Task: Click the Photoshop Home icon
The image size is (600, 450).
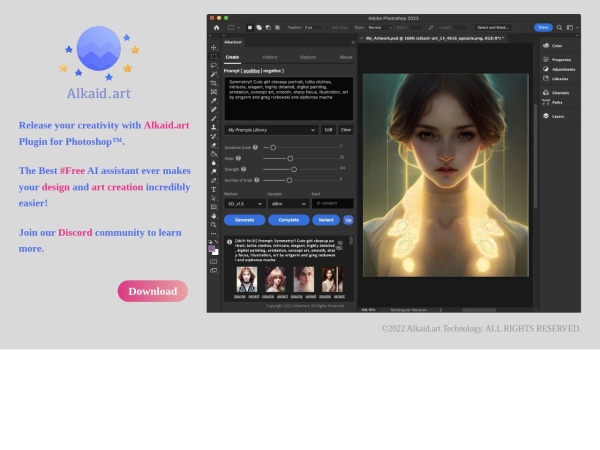Action: (216, 27)
